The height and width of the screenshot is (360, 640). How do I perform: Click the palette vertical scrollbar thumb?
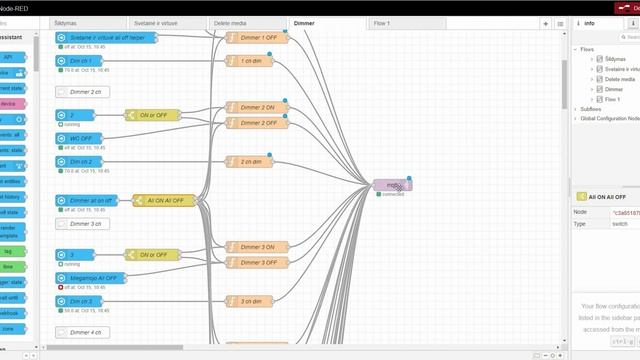[36, 54]
